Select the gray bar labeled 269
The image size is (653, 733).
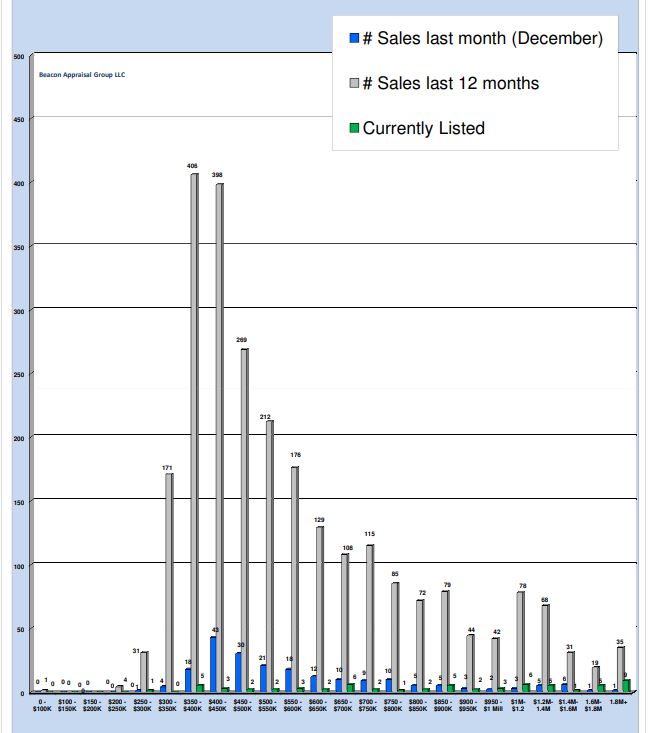click(x=244, y=518)
